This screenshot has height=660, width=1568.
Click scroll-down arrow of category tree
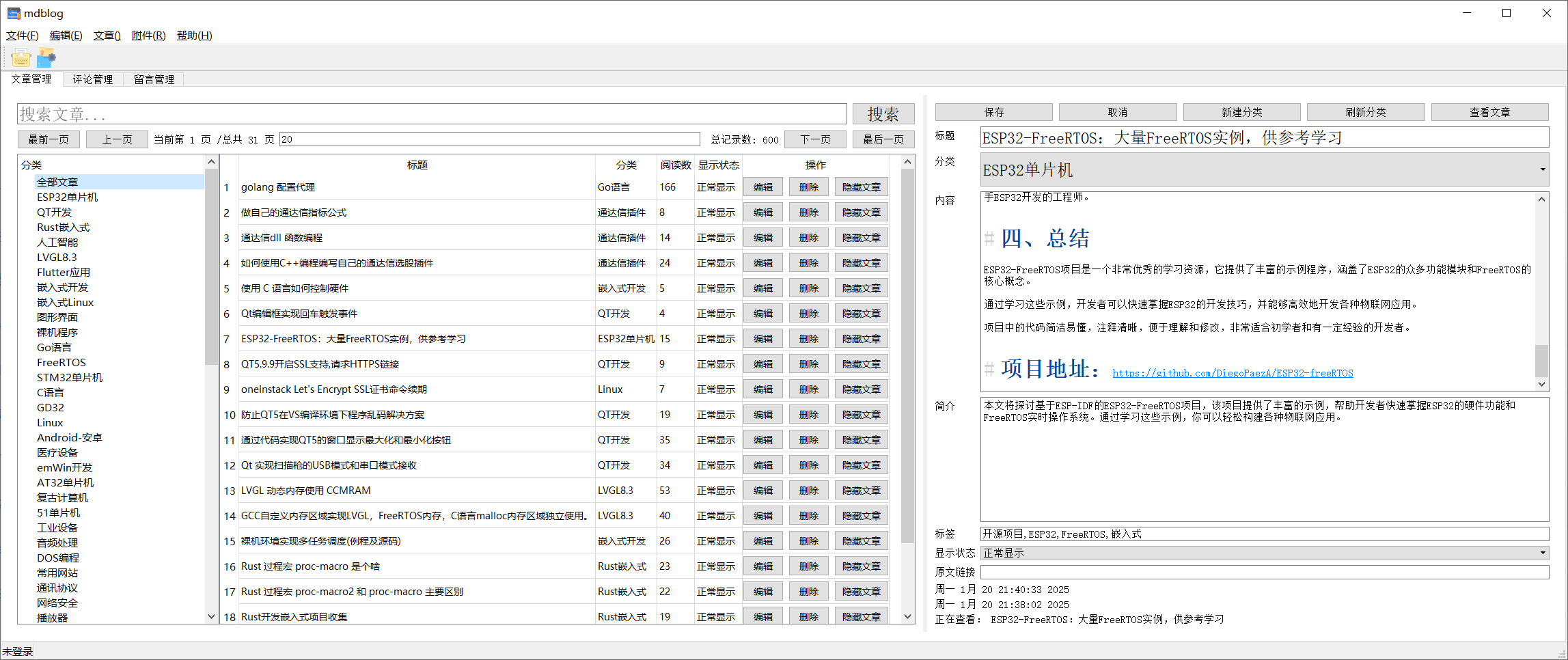pyautogui.click(x=211, y=616)
